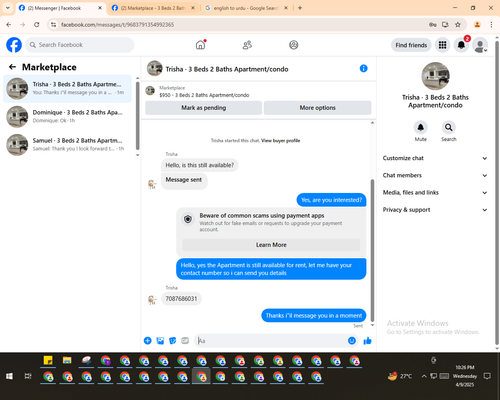
Task: Click the 'Yes, are you interested?' message
Action: click(331, 200)
